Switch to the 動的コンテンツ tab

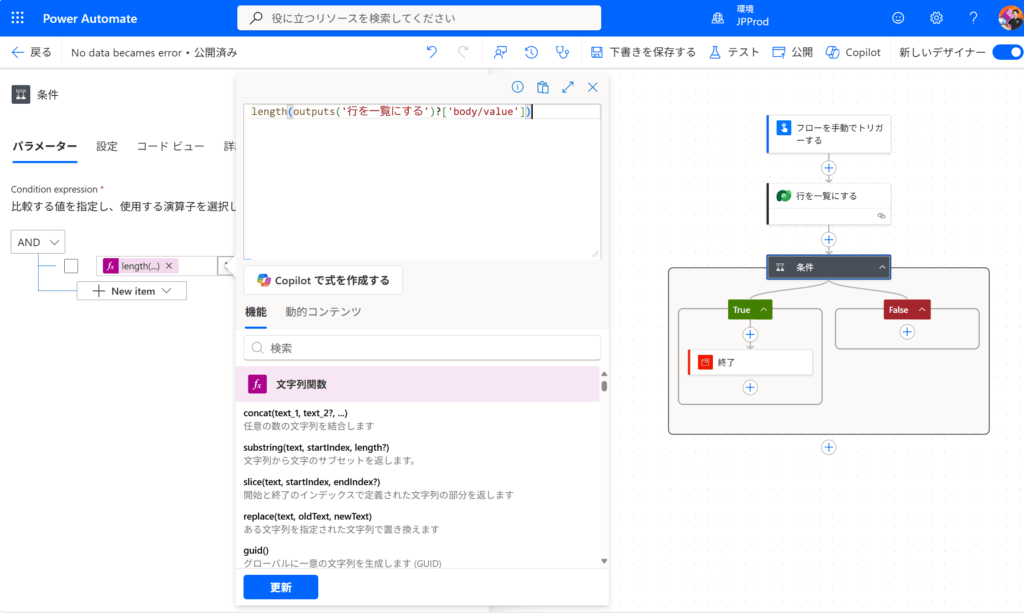(x=323, y=312)
